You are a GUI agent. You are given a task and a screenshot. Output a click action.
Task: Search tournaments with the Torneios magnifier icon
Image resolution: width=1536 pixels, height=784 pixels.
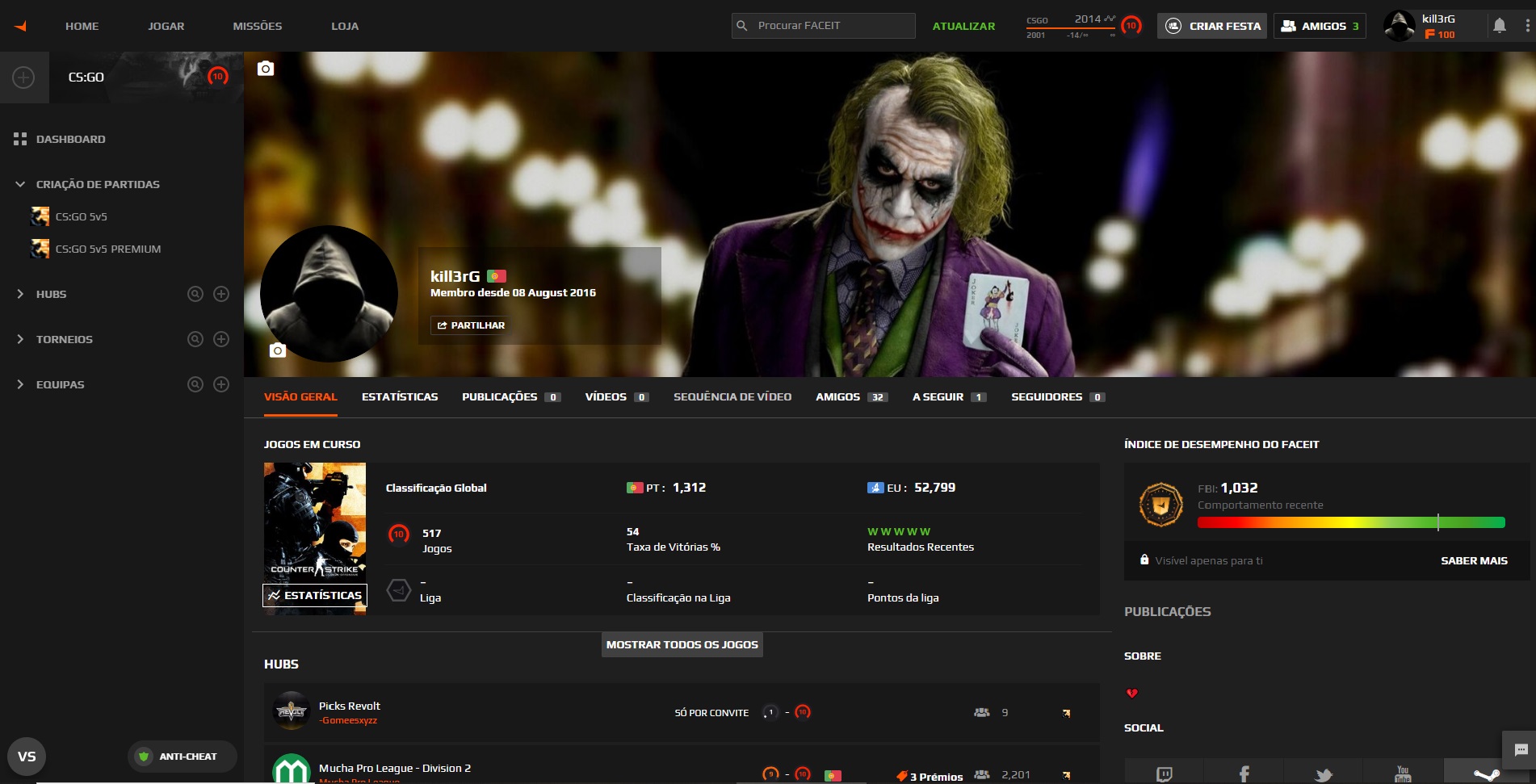tap(195, 339)
